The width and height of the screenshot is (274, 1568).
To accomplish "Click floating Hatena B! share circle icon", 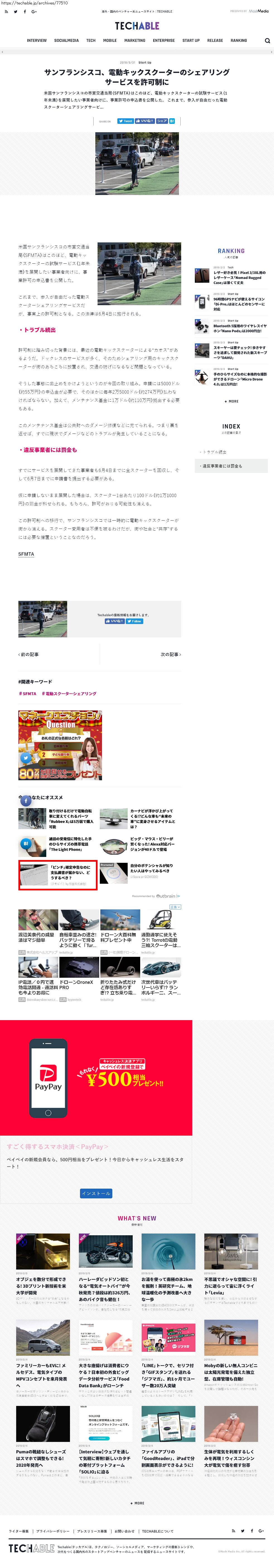I will click(x=26, y=844).
